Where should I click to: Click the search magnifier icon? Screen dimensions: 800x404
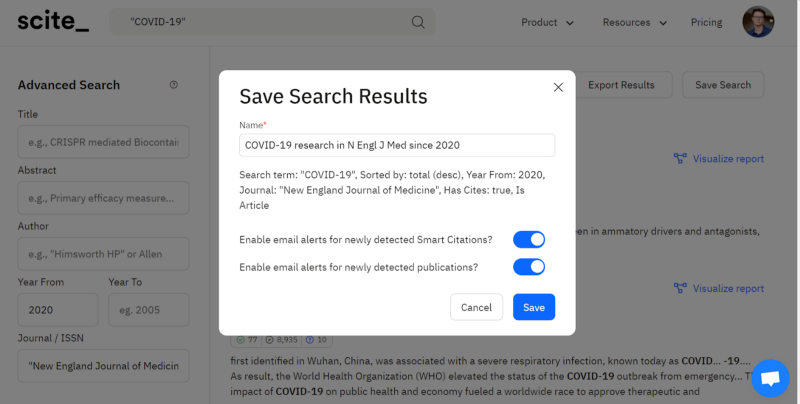pyautogui.click(x=418, y=22)
